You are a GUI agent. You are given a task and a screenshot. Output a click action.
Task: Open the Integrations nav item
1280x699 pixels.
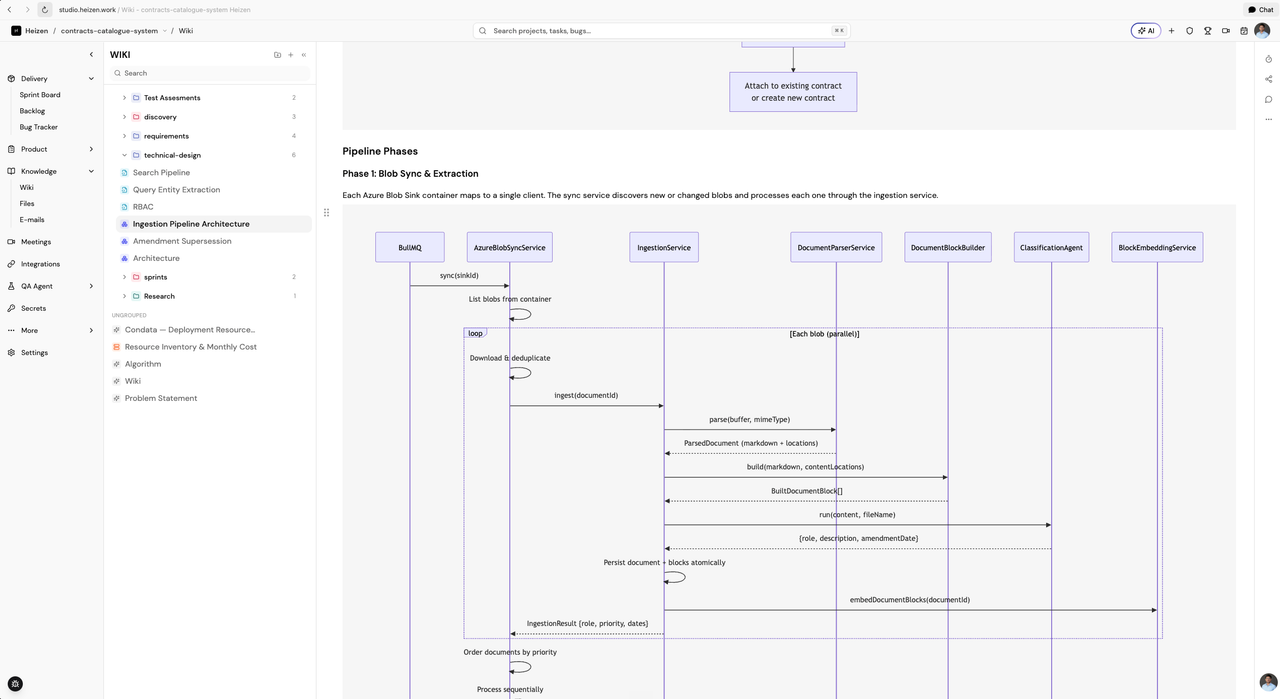[40, 264]
